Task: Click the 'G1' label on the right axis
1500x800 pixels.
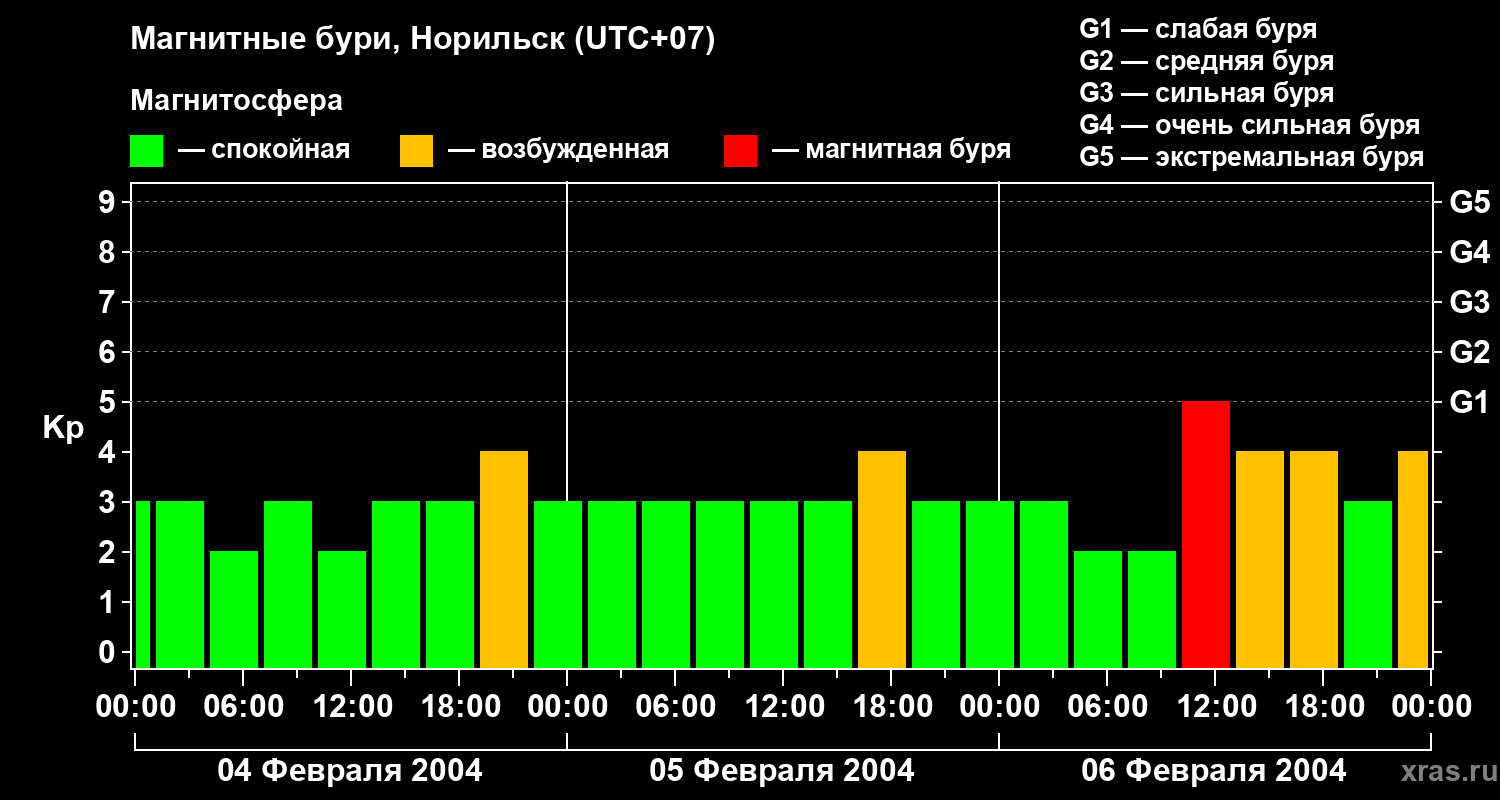Action: point(1469,402)
